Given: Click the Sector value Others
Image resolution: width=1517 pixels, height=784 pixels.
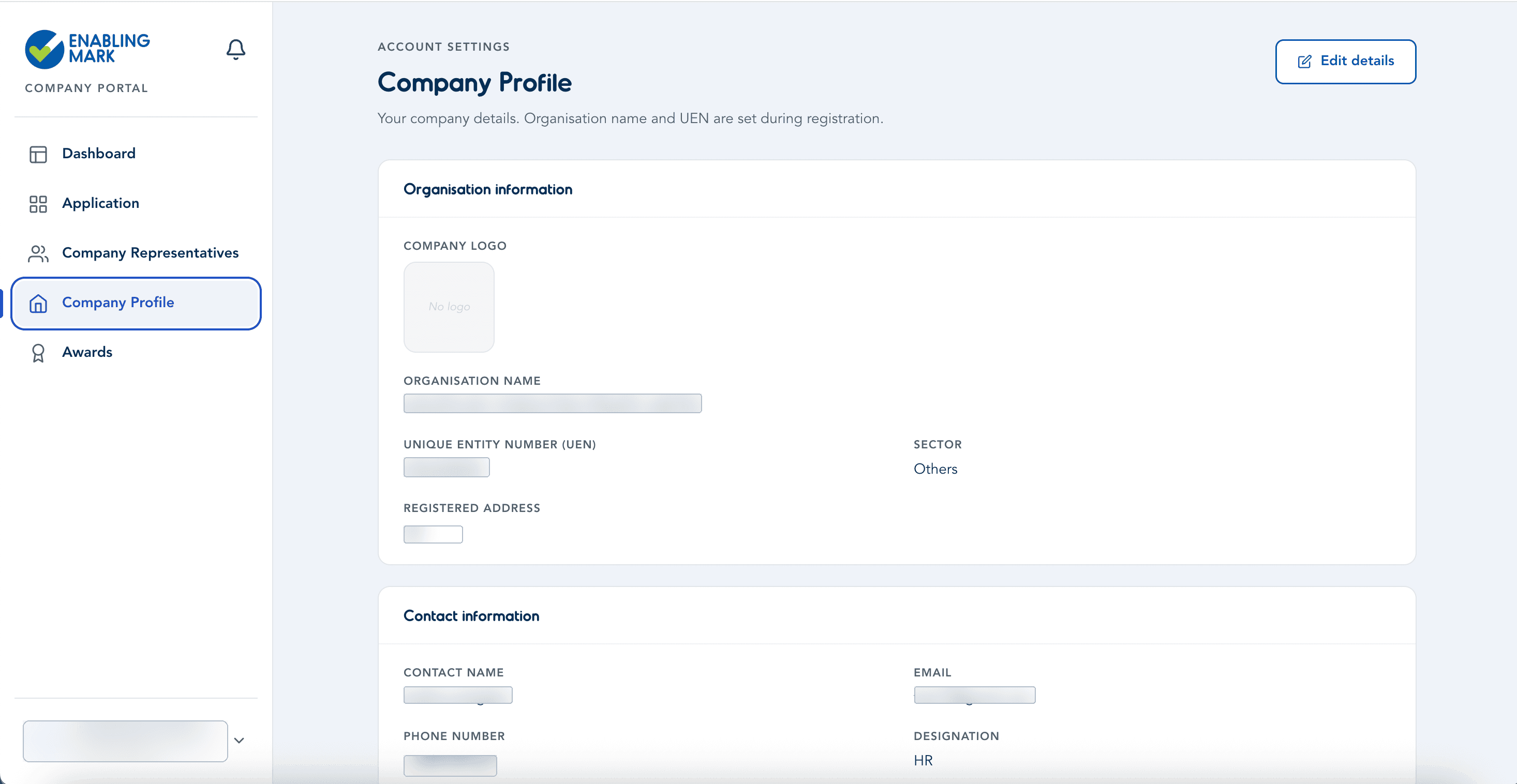Looking at the screenshot, I should pos(935,469).
